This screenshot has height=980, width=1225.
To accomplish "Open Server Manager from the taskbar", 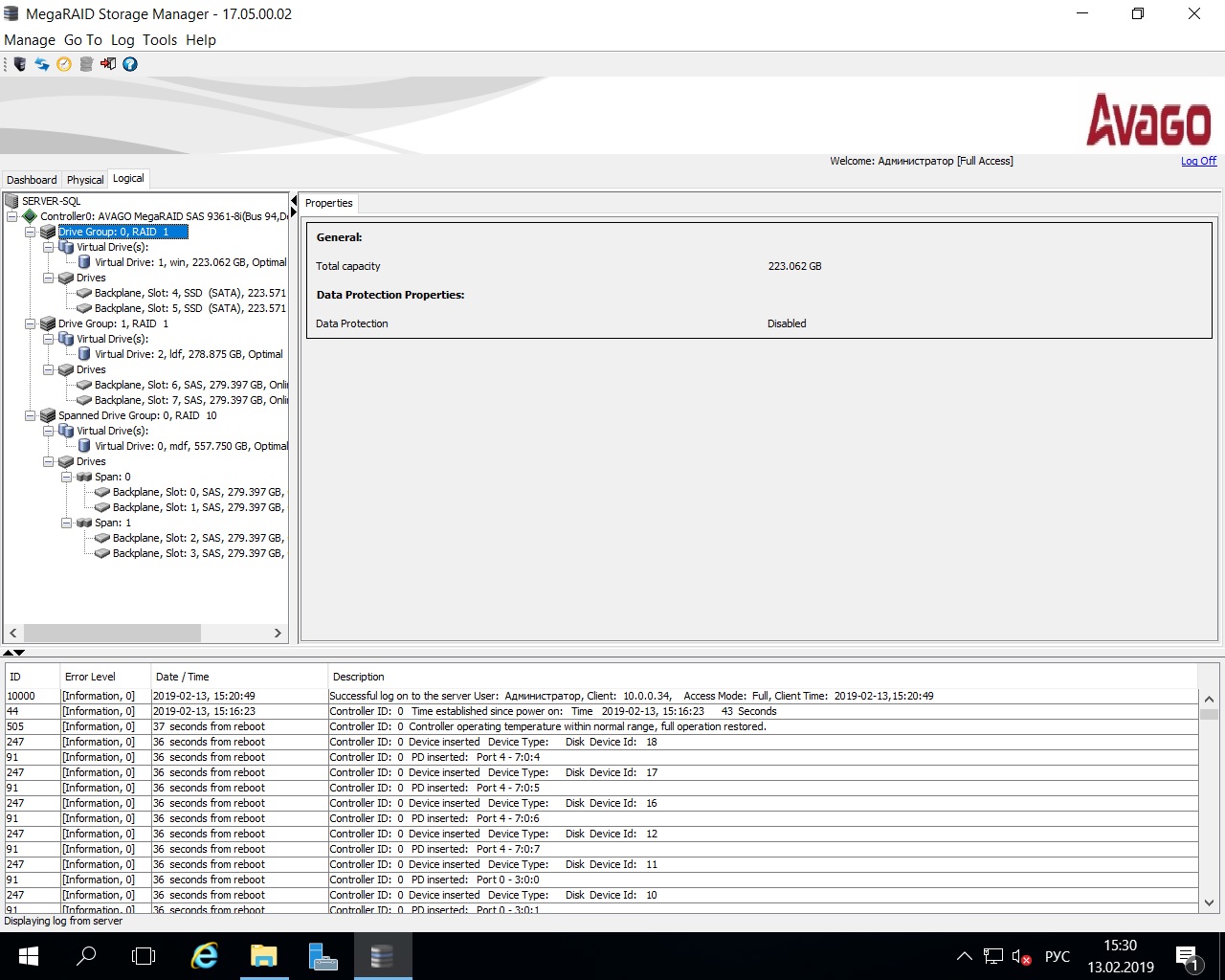I will coord(323,955).
